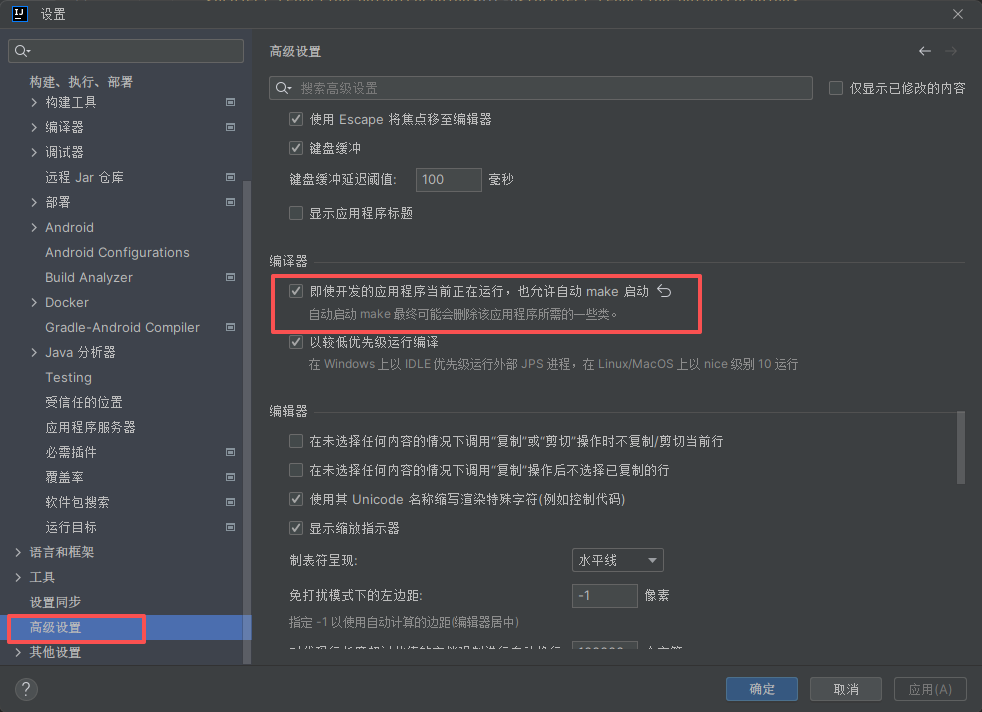This screenshot has height=712, width=982.
Task: Click the help question mark icon
Action: 27,689
